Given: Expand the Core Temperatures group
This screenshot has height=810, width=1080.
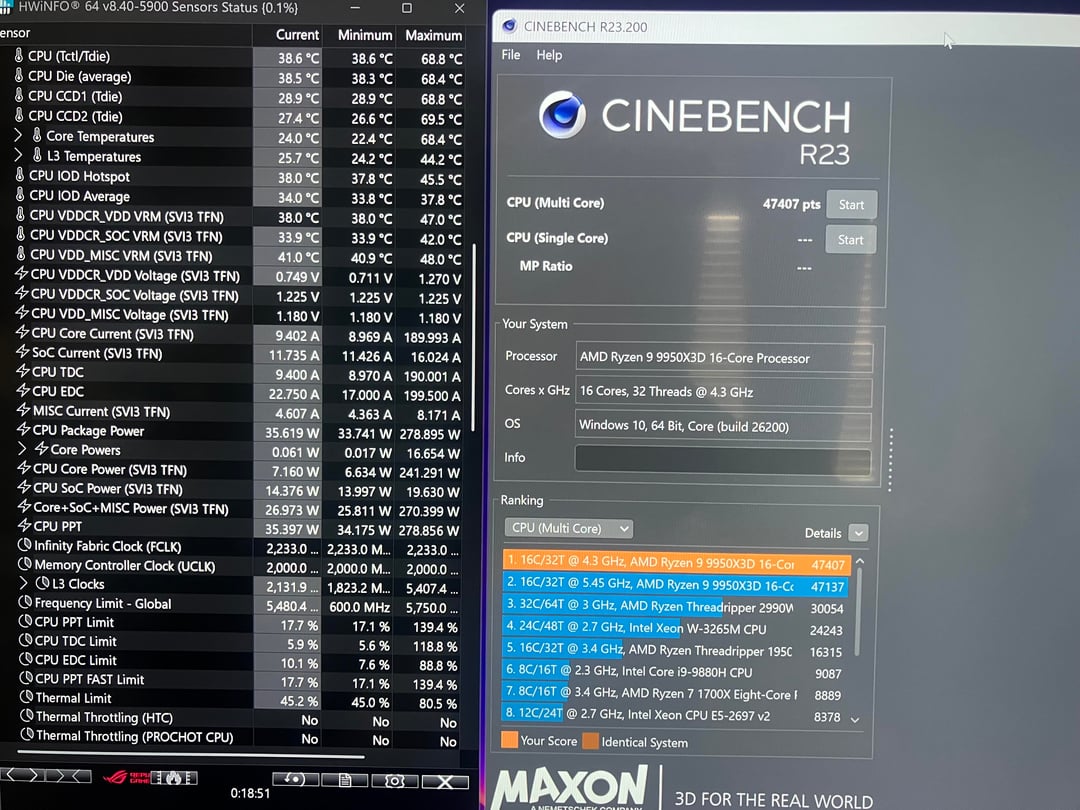Looking at the screenshot, I should [18, 135].
